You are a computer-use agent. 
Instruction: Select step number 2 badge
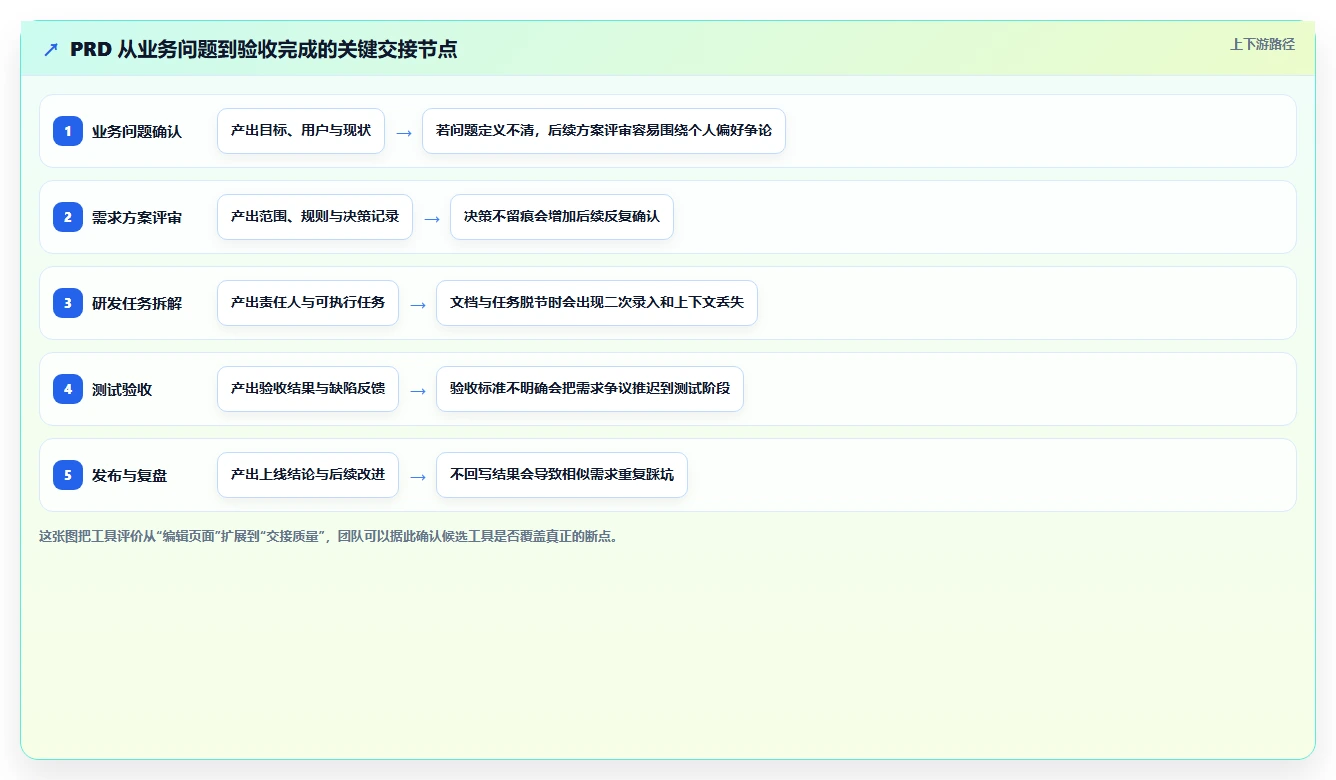[x=68, y=217]
